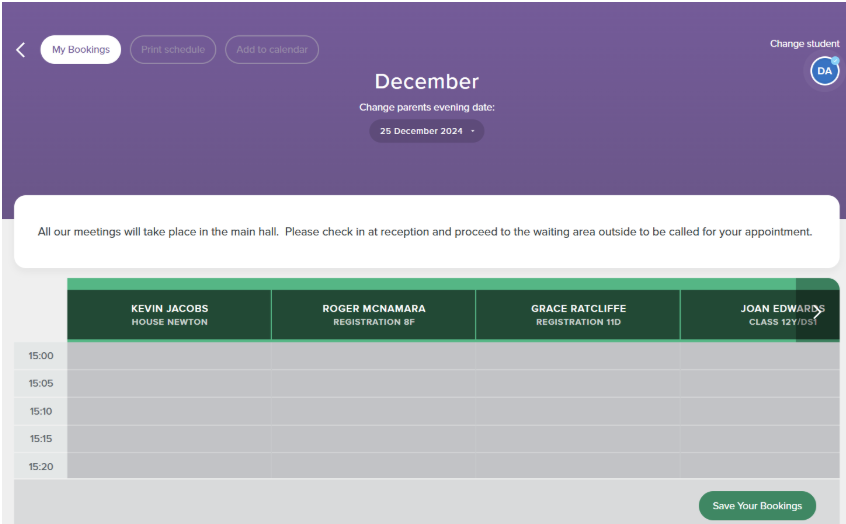Book the 15:00 slot with Kevin Jacobs
846x524 pixels.
[169, 356]
